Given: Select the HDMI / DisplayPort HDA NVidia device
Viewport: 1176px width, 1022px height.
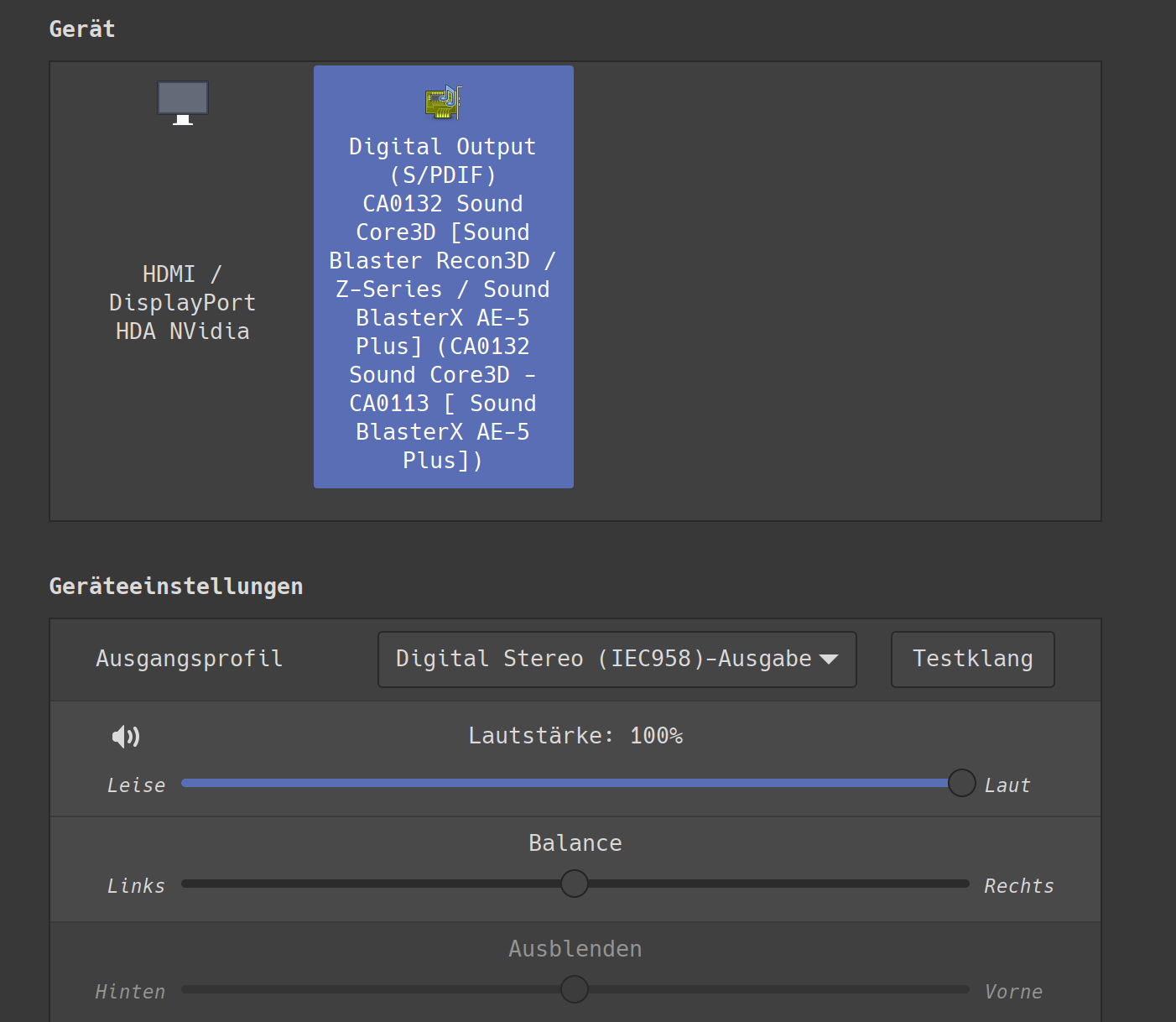Looking at the screenshot, I should [x=183, y=277].
